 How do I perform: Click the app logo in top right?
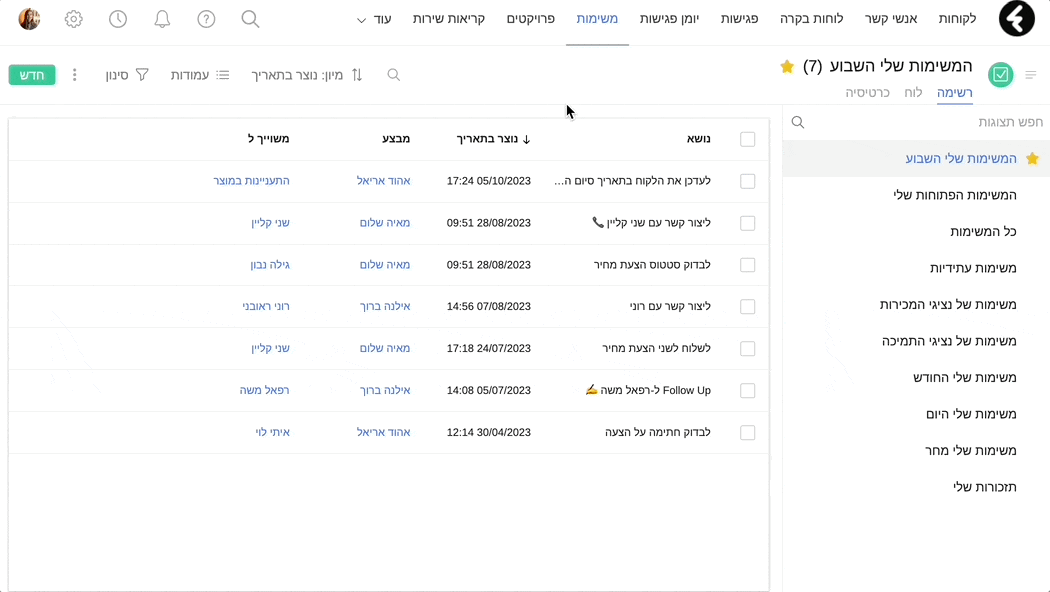point(1017,19)
